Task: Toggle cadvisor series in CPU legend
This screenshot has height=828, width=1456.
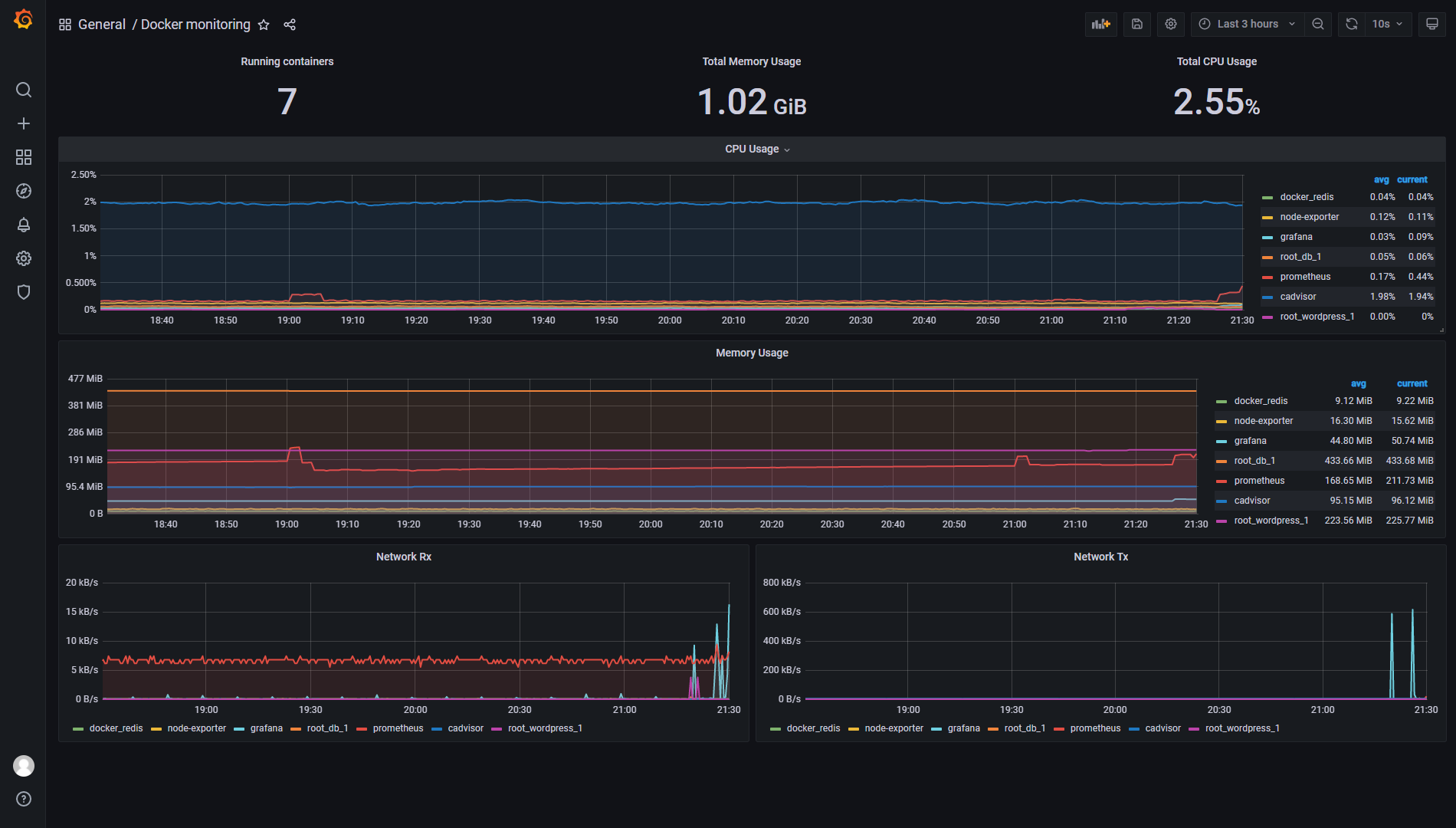Action: tap(1298, 297)
